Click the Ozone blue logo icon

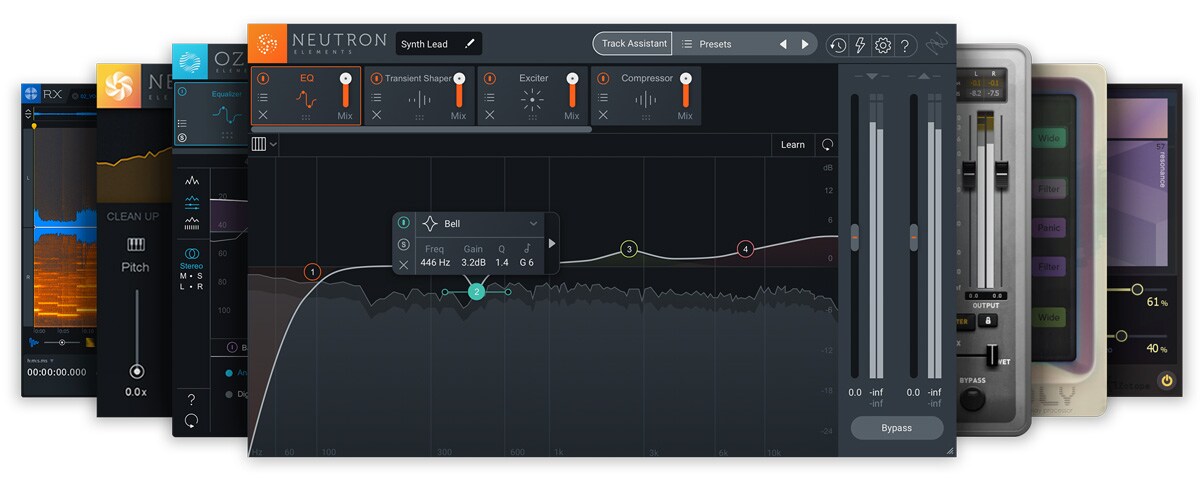point(190,62)
